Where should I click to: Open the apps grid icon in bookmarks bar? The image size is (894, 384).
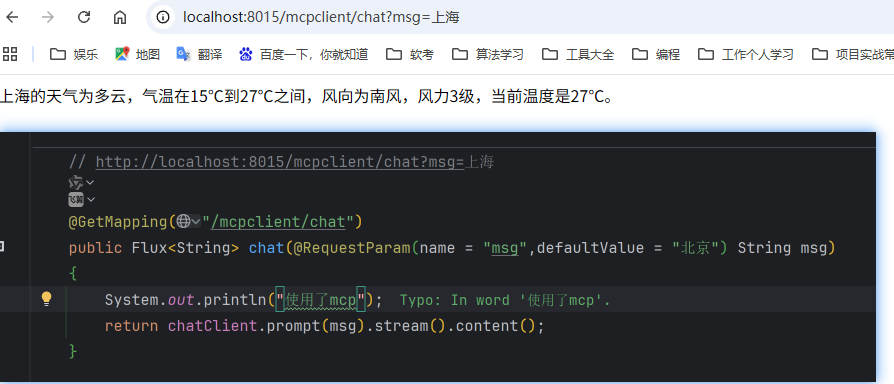[10, 54]
